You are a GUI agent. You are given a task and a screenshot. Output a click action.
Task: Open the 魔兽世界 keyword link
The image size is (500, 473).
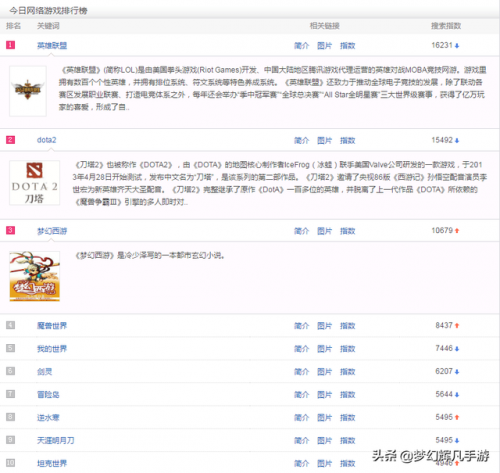[52, 325]
